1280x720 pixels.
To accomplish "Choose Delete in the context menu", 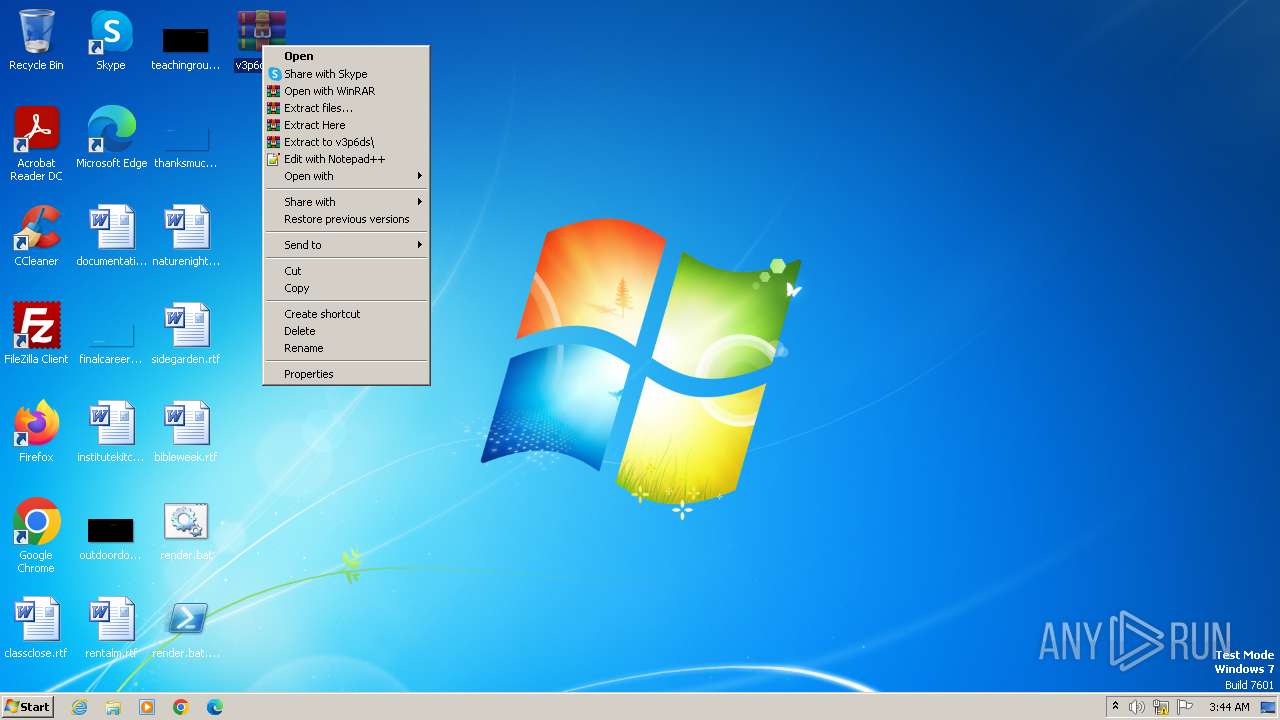I will point(346,331).
